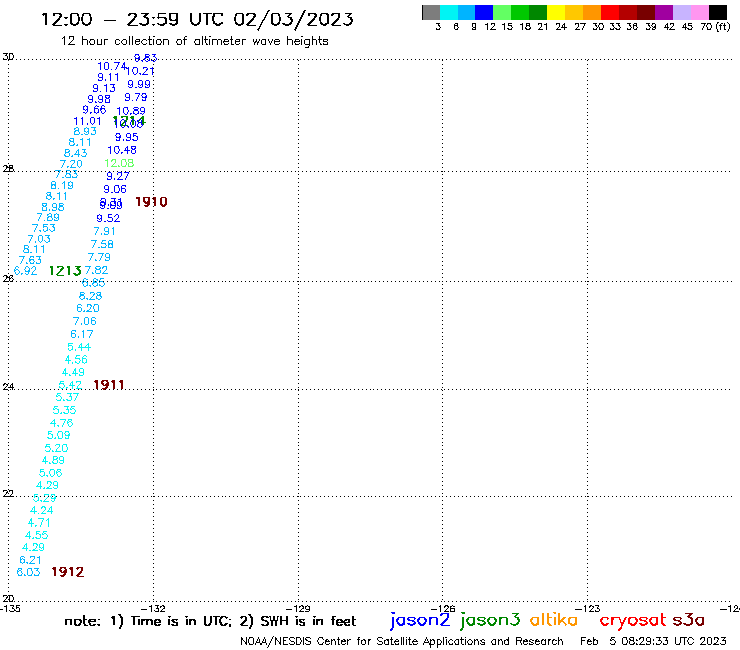Click the '7.91' wave height value
The width and height of the screenshot is (740, 650).
(104, 231)
